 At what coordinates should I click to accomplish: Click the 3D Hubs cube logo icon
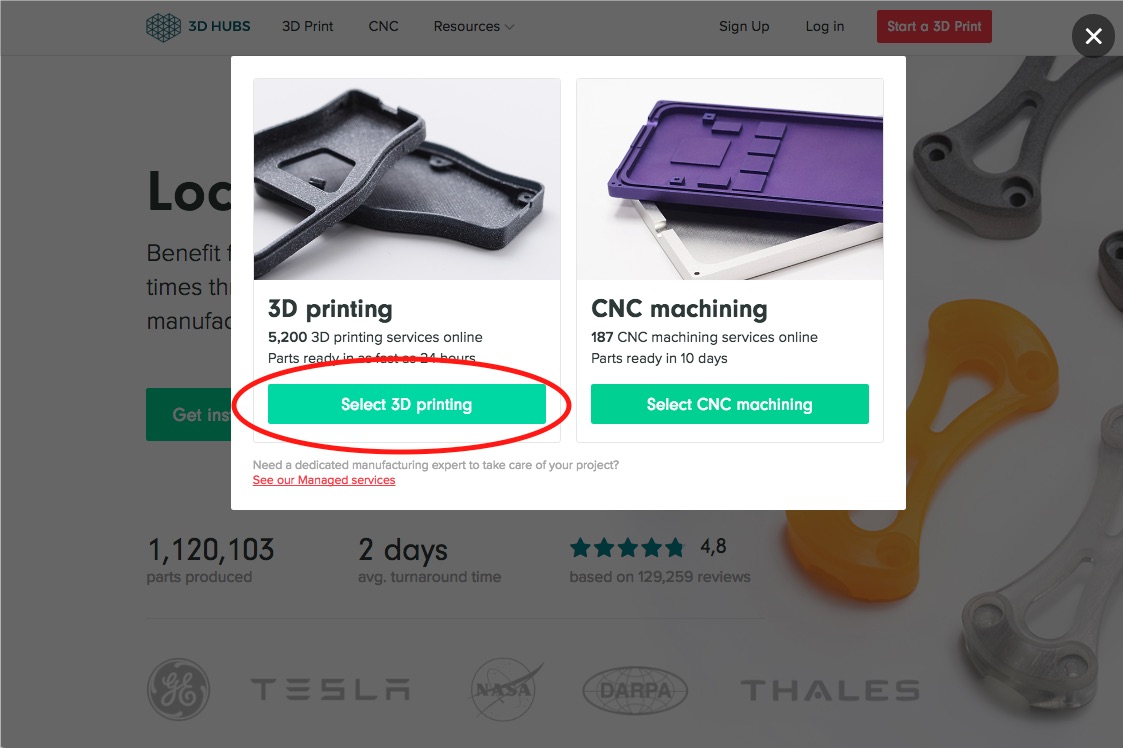(163, 27)
